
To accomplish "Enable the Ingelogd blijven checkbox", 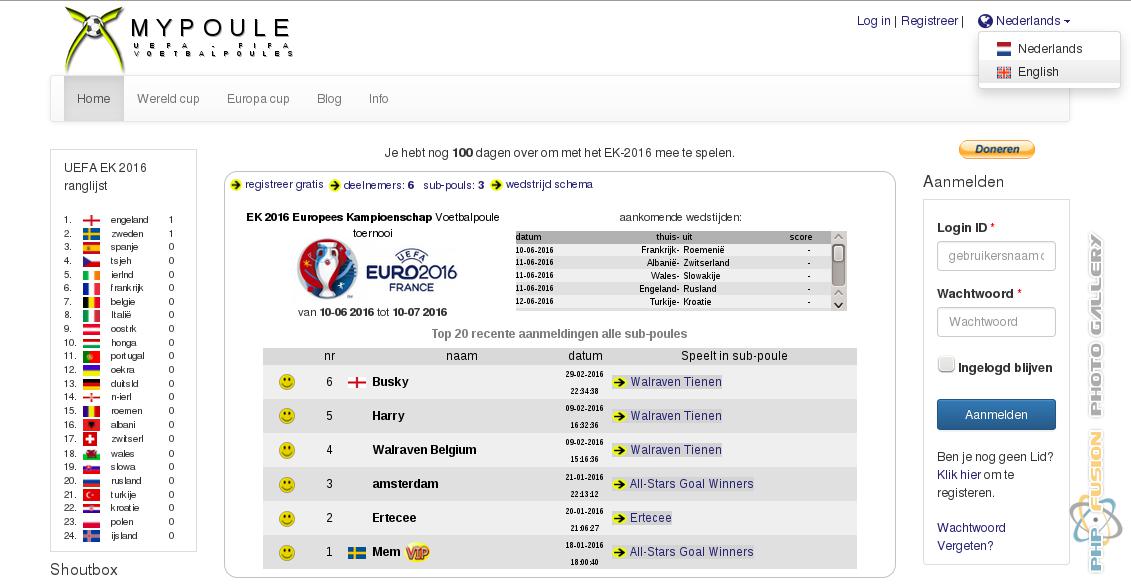I will tap(946, 365).
